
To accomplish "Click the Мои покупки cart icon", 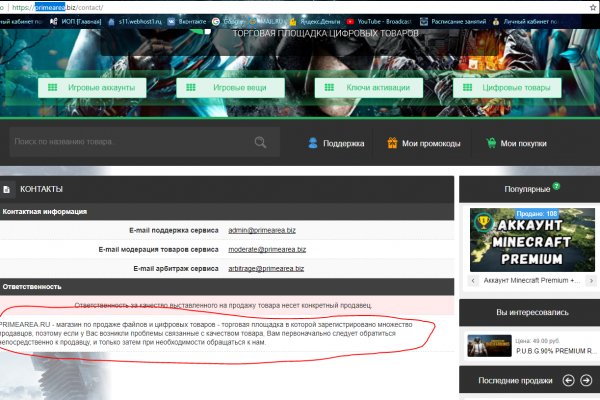I will (x=490, y=144).
